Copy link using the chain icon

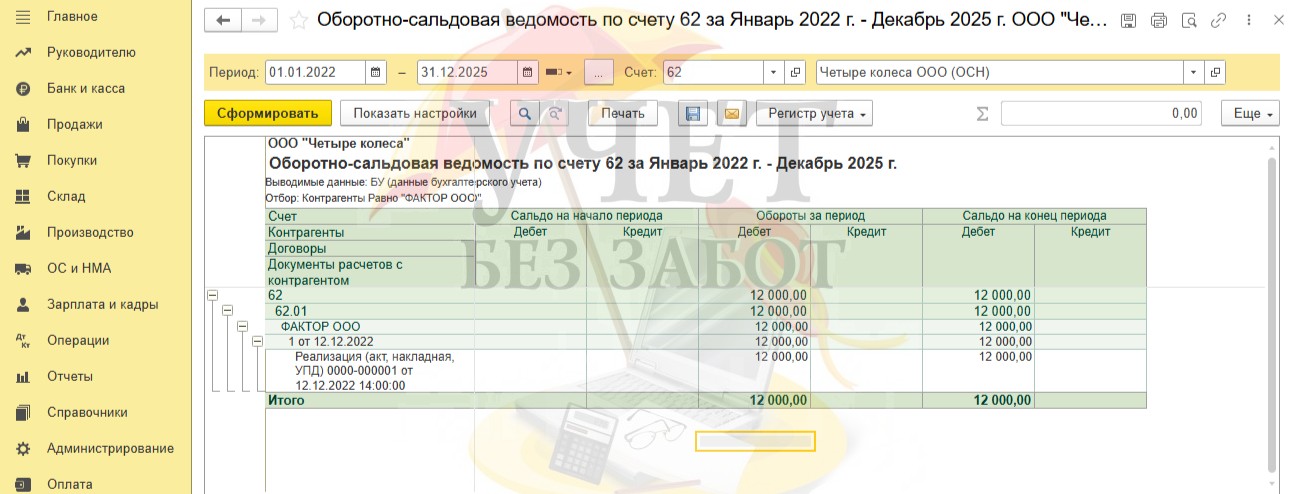coord(1218,20)
